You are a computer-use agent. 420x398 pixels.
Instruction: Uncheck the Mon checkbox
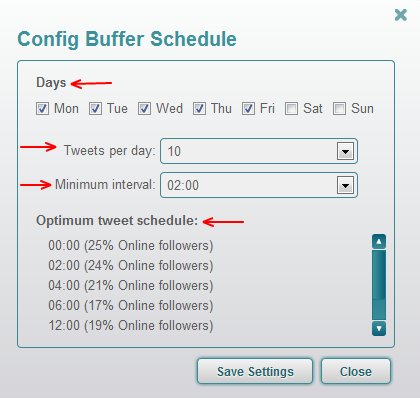pyautogui.click(x=42, y=109)
